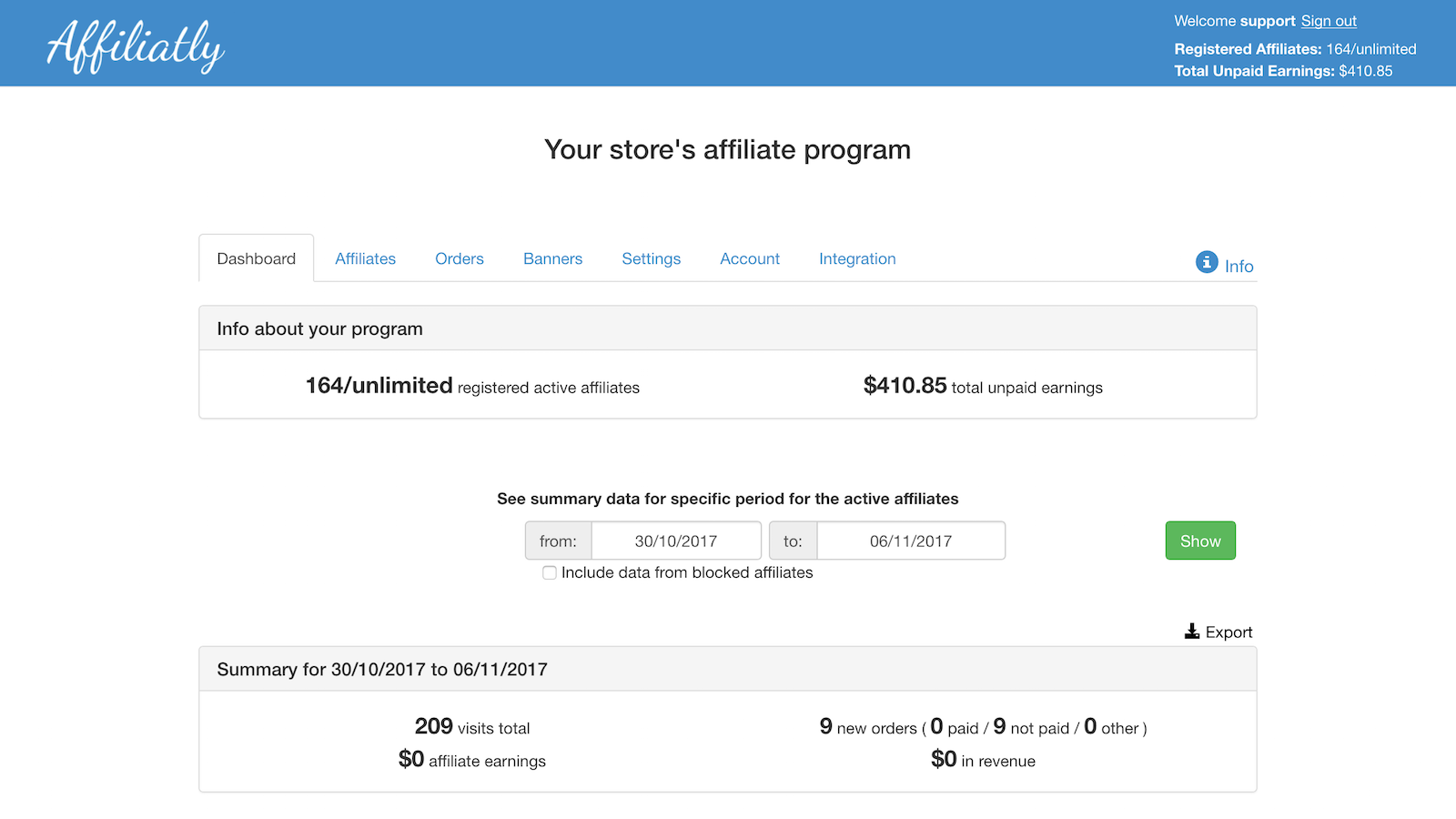Click the 164/unlimited affiliates count
Screen dimensions: 1456x819
tap(378, 385)
